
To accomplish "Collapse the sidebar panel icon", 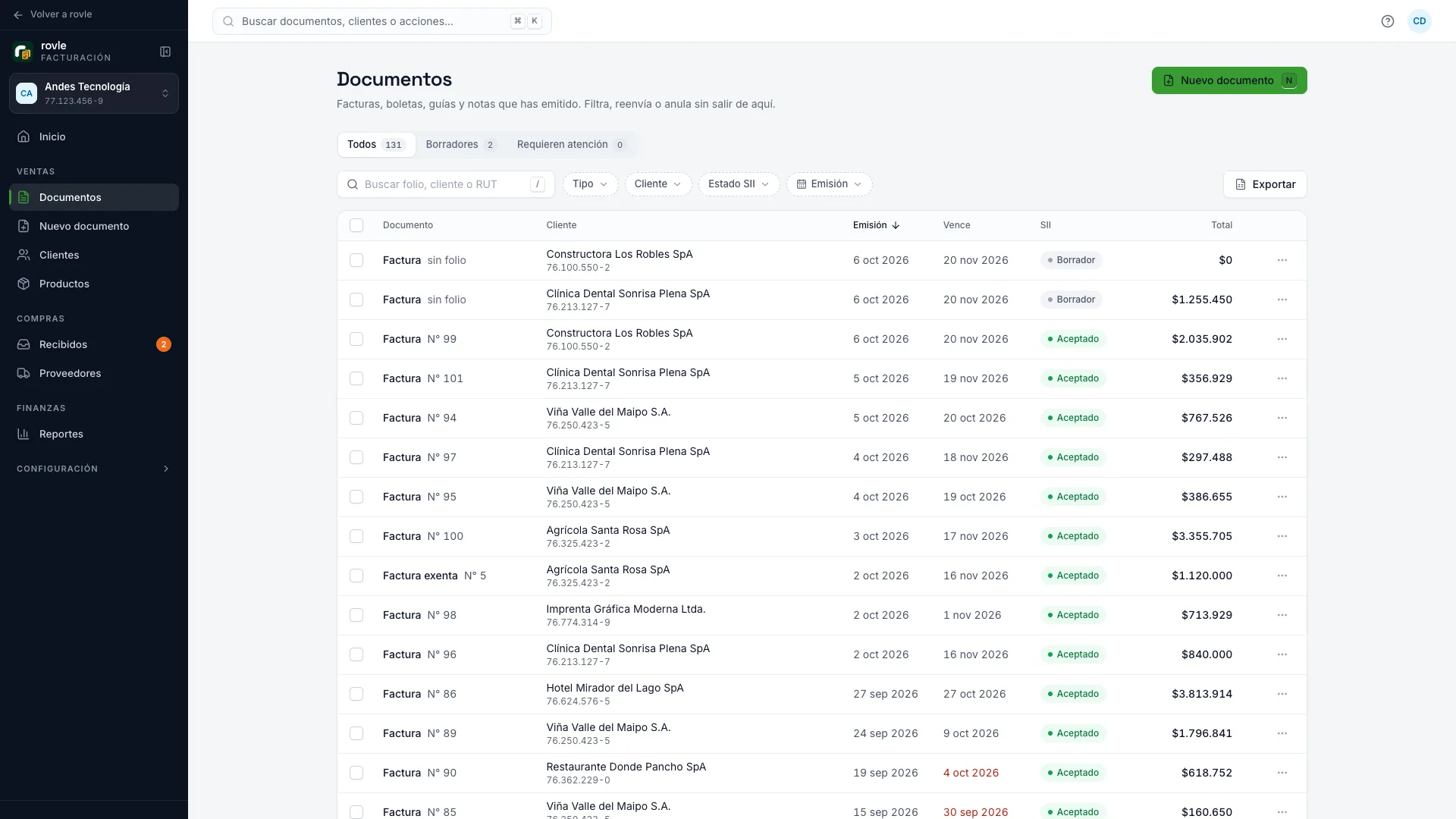I will click(165, 52).
